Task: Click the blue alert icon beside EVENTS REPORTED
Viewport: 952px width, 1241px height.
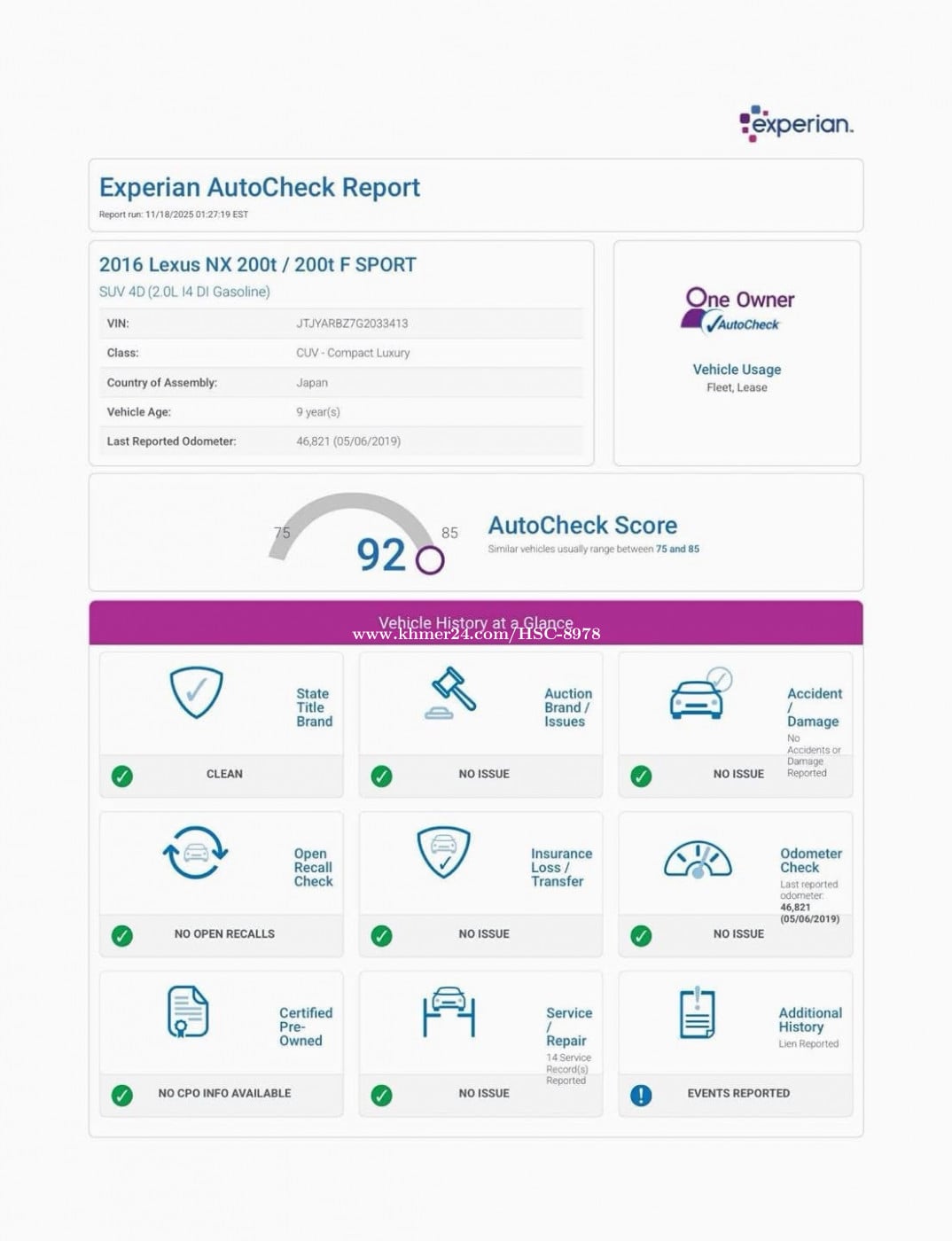Action: click(x=641, y=1096)
